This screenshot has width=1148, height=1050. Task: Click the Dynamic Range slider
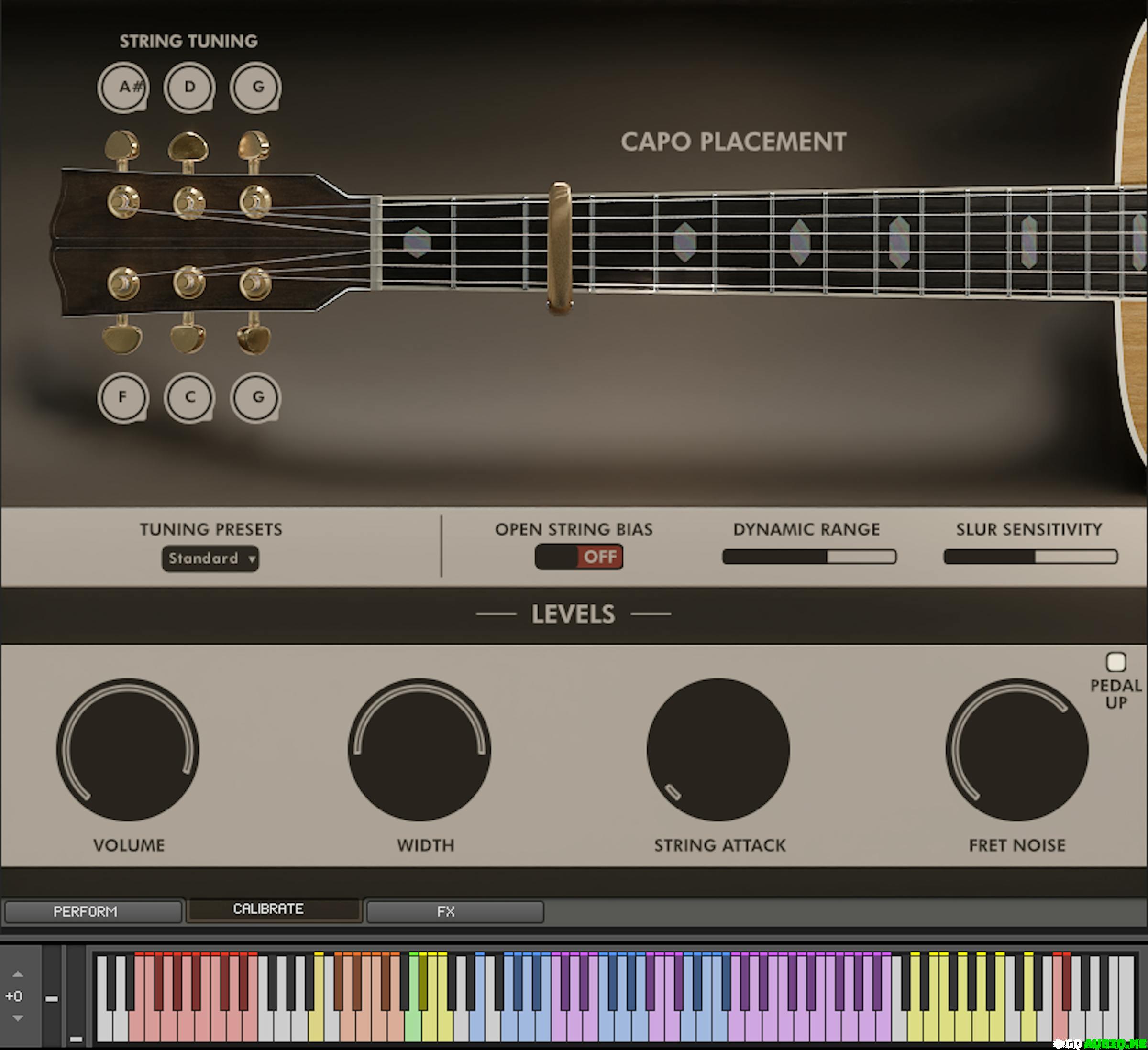pos(809,557)
